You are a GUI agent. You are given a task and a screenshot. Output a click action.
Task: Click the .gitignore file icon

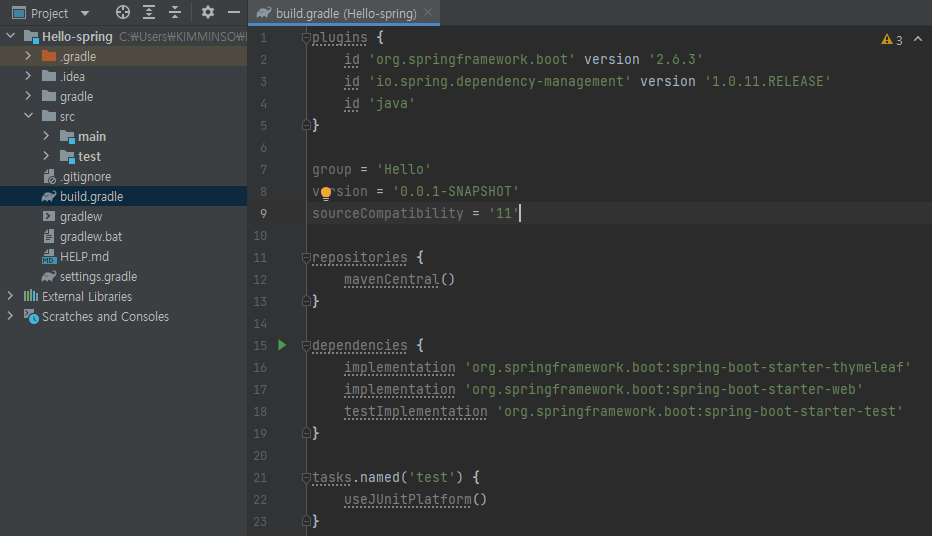[49, 176]
